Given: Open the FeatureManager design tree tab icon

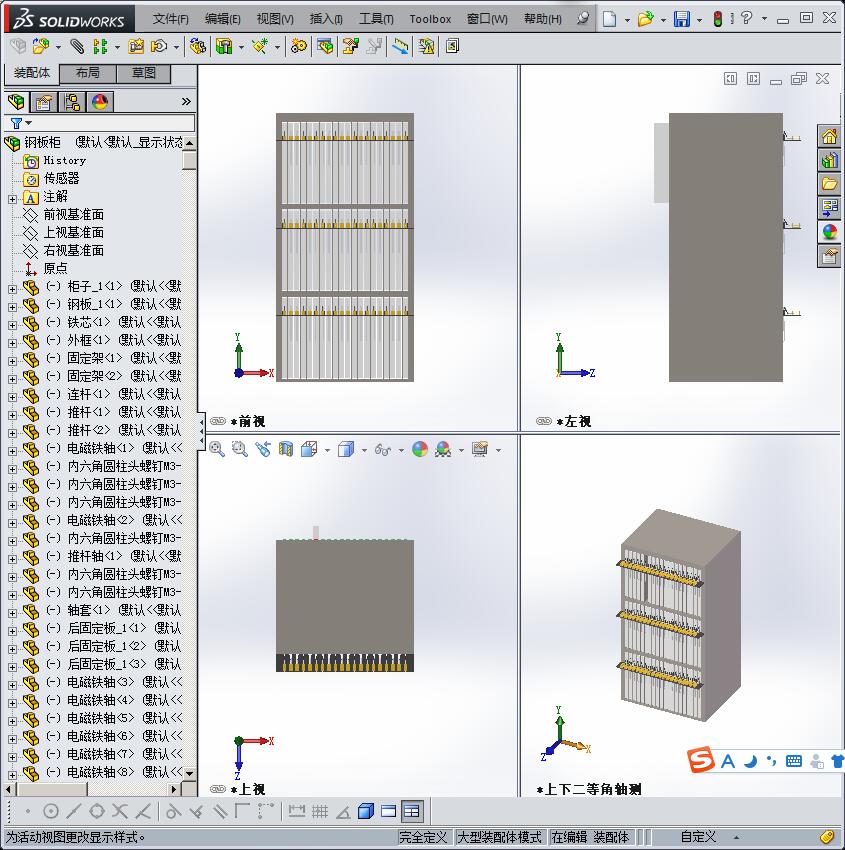Looking at the screenshot, I should click(16, 102).
